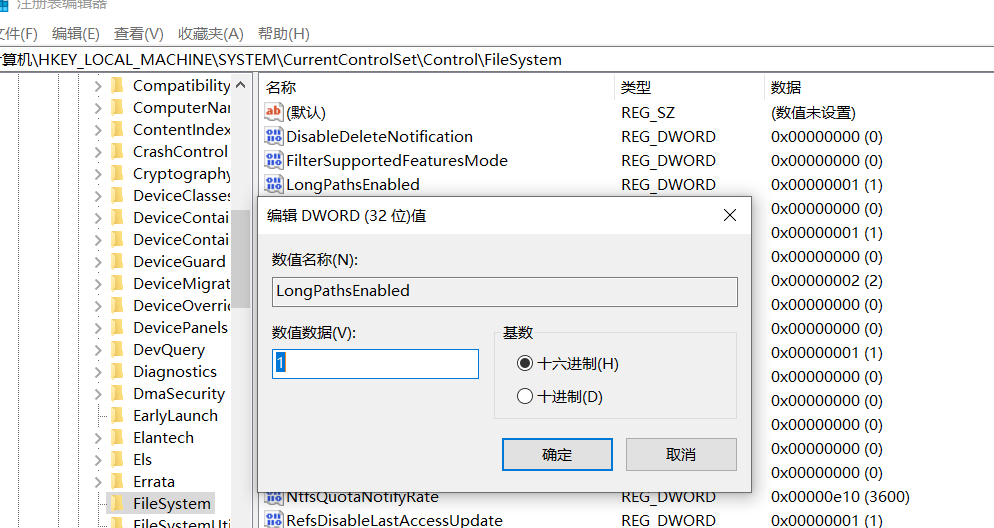Click the Els folder icon

pos(117,460)
